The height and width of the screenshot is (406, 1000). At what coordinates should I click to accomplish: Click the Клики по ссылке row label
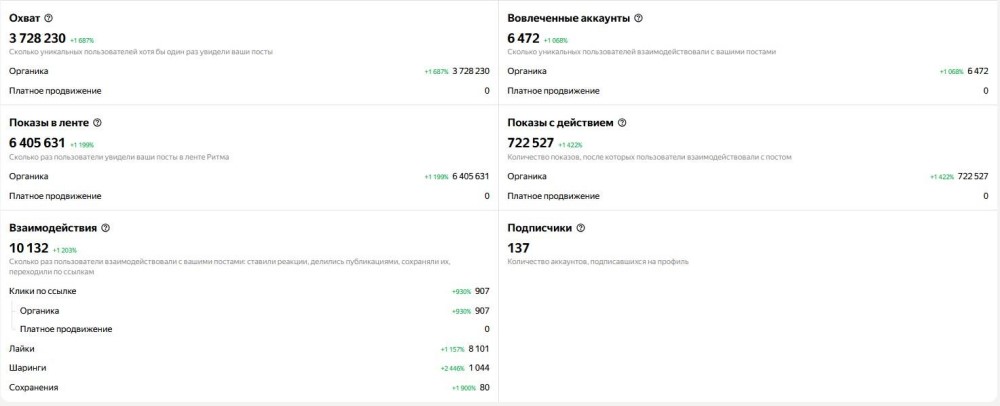[x=43, y=291]
